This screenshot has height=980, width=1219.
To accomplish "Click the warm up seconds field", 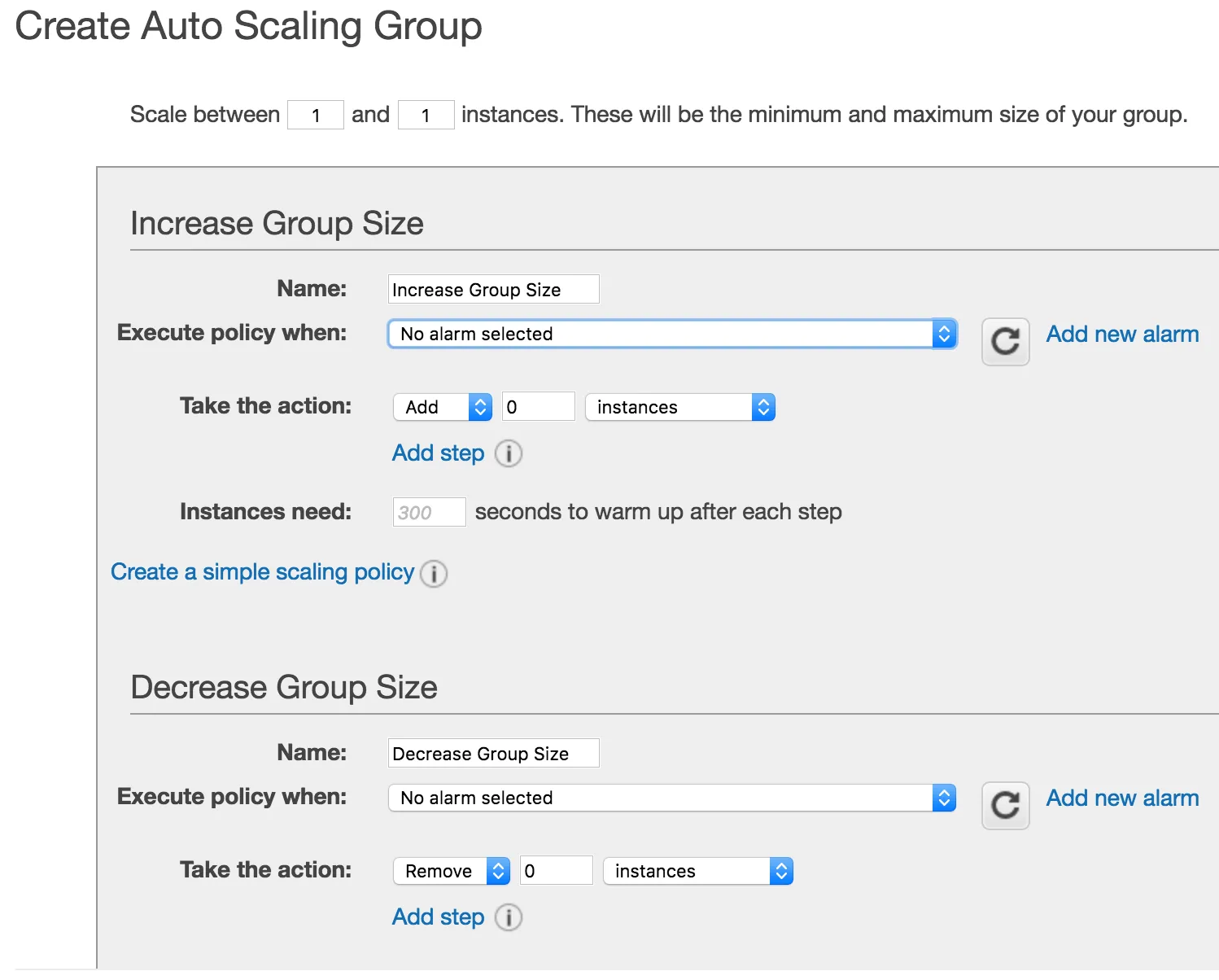I will (x=429, y=512).
